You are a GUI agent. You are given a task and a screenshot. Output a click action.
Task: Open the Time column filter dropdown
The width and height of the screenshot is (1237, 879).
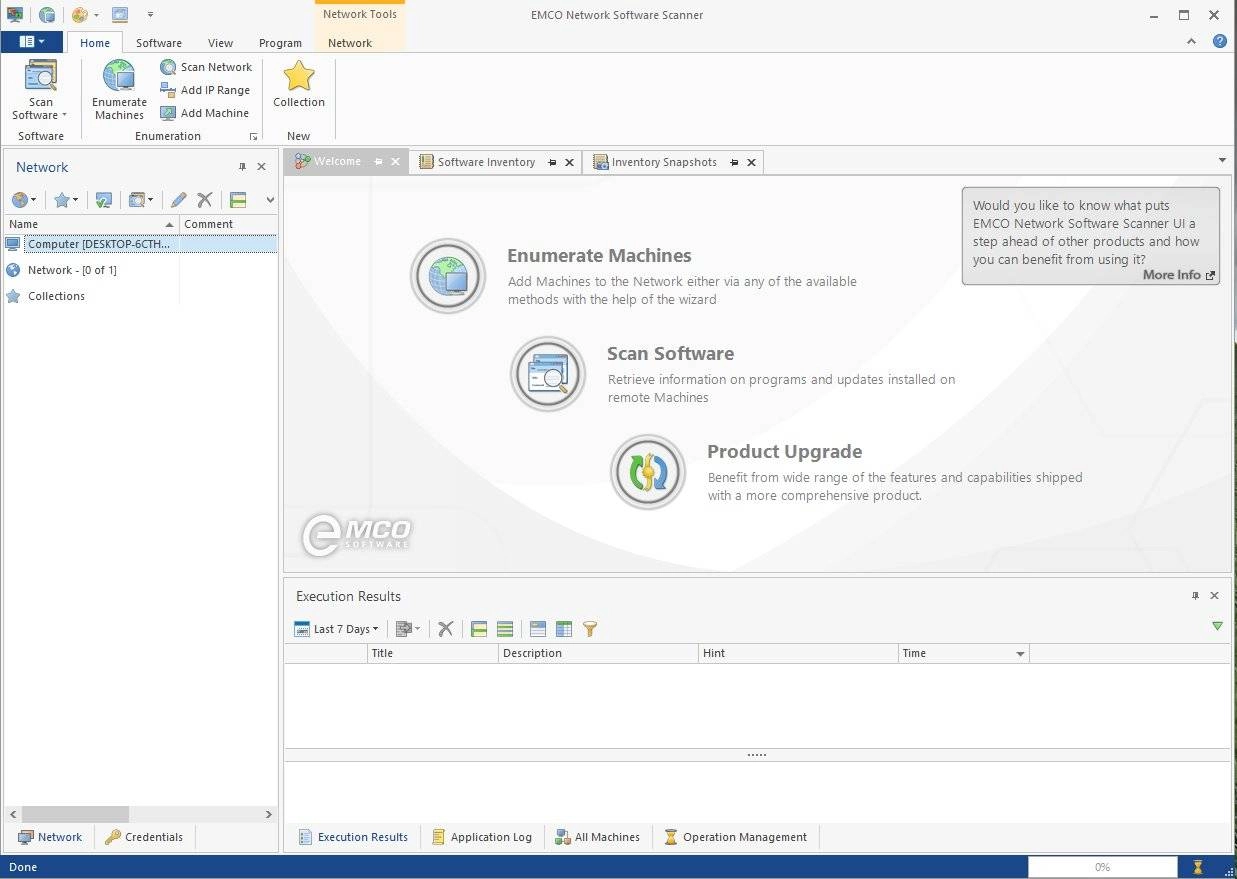pos(1020,654)
